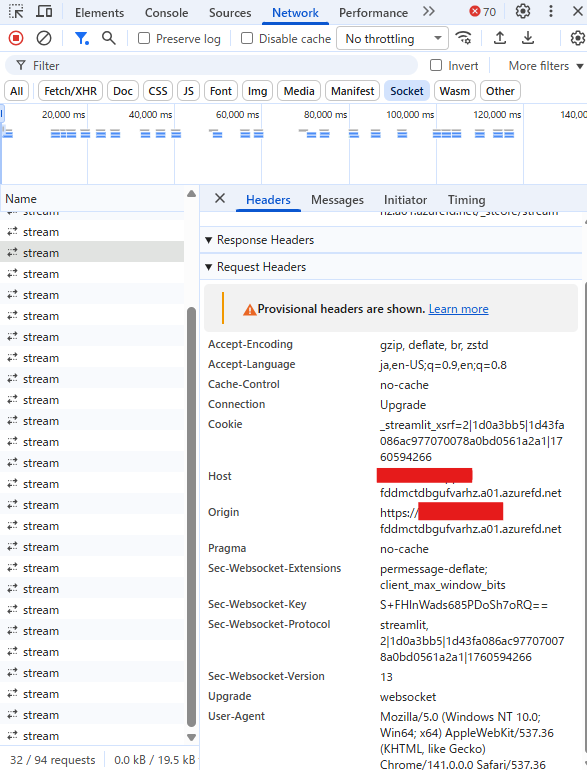Click the 100,000 ms timeline overview marker
The image size is (587, 770).
tap(410, 114)
